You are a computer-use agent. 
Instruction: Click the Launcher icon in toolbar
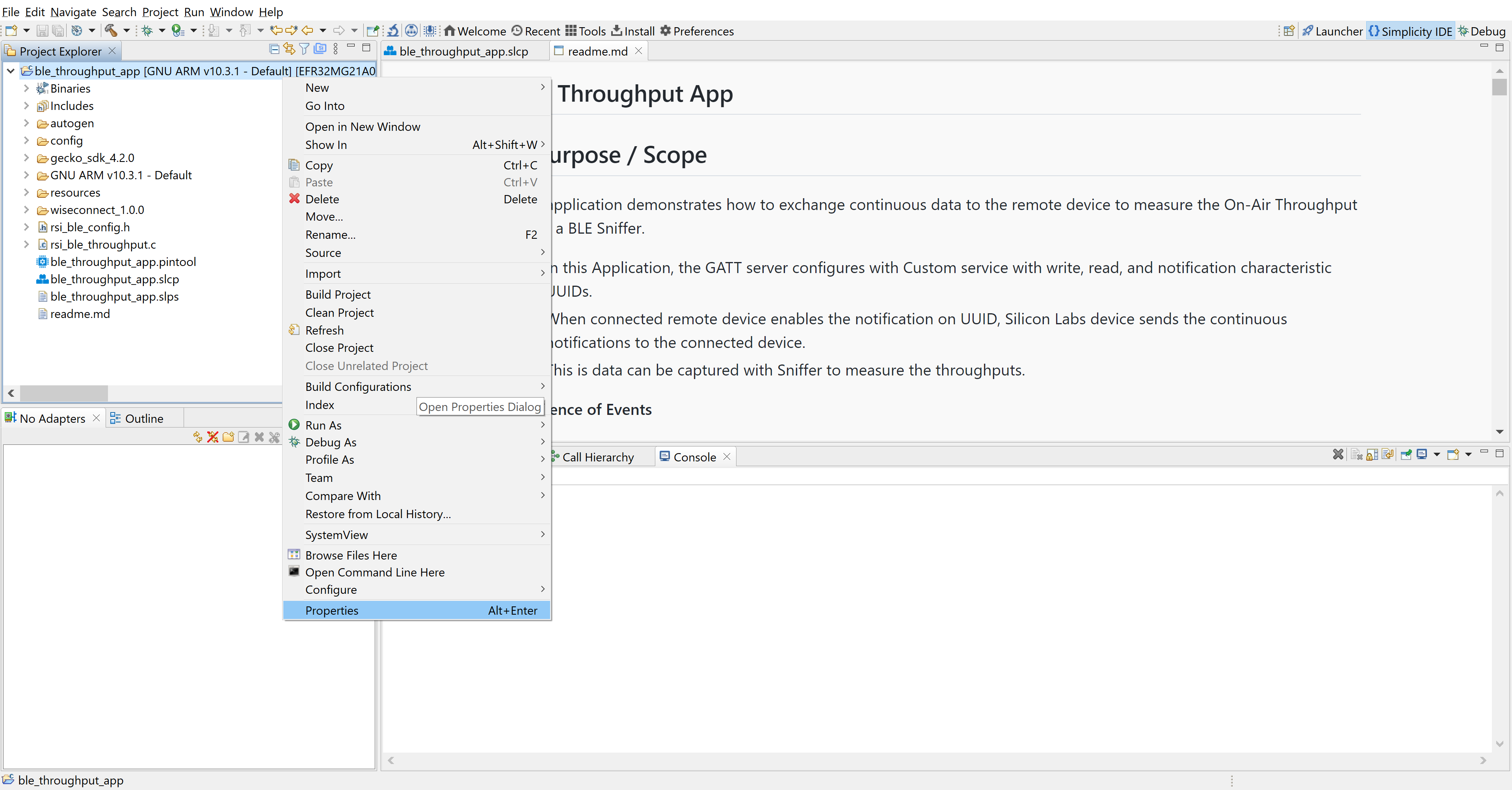[x=1307, y=31]
